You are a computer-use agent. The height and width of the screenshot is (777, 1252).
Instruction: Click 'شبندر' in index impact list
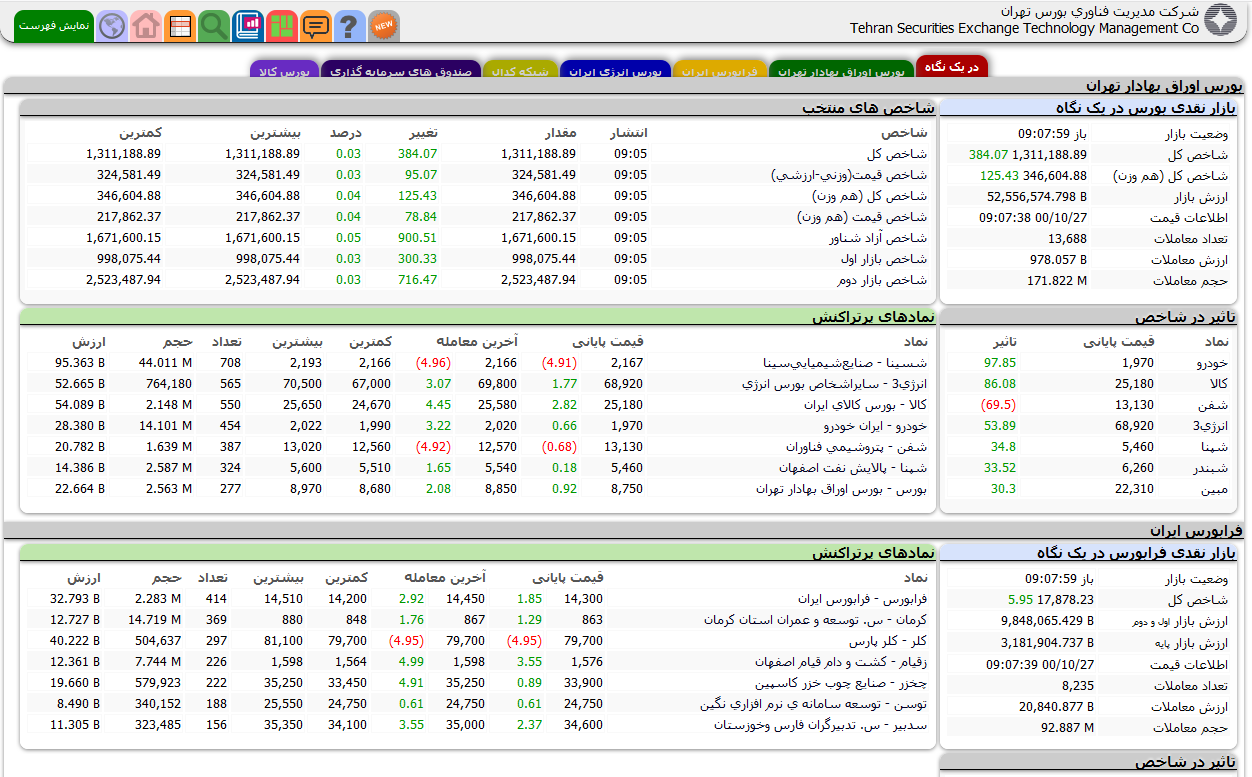(x=1212, y=468)
